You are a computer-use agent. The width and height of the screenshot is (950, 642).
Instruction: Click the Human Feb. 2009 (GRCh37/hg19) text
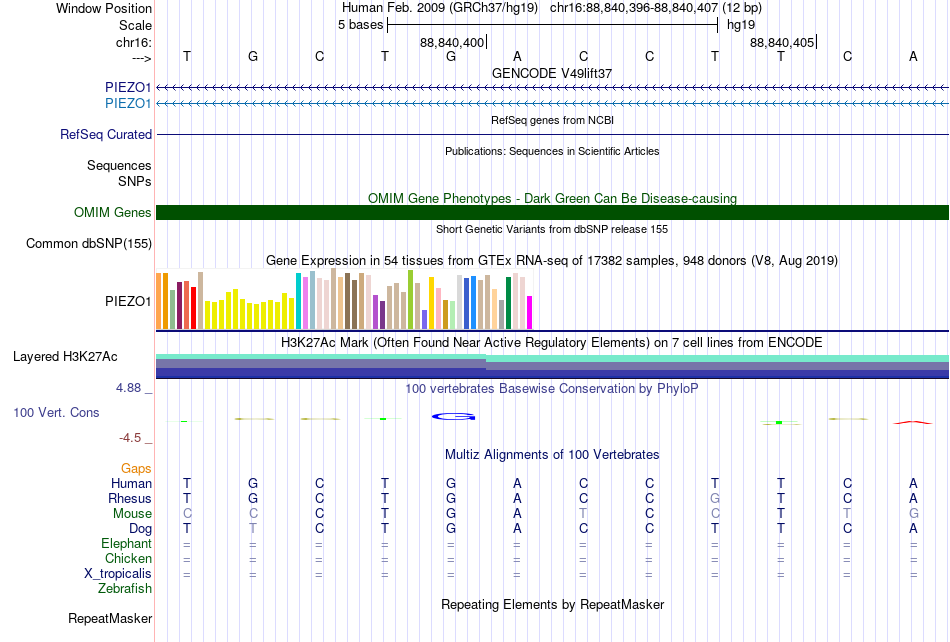440,8
